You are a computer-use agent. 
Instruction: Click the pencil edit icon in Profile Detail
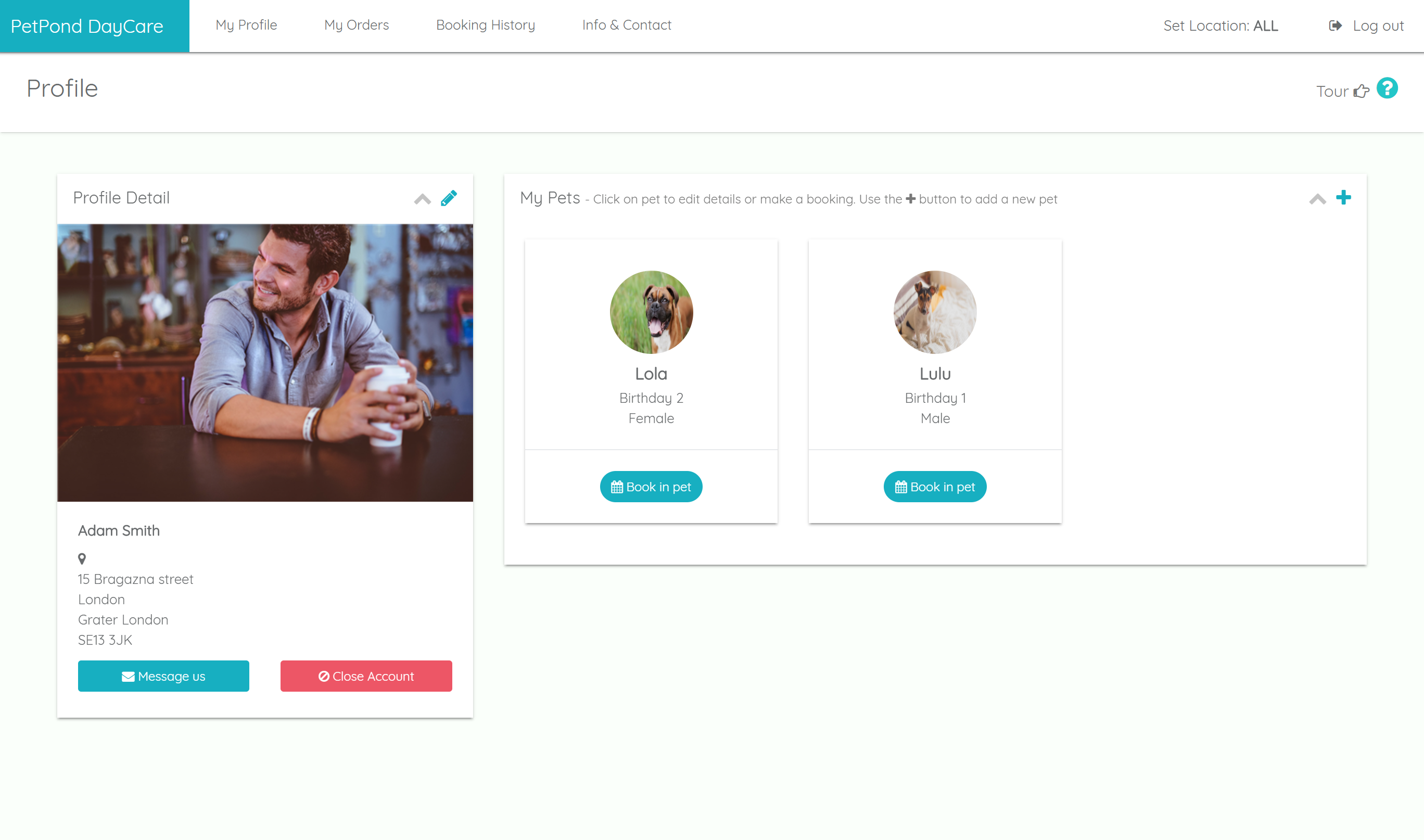448,198
